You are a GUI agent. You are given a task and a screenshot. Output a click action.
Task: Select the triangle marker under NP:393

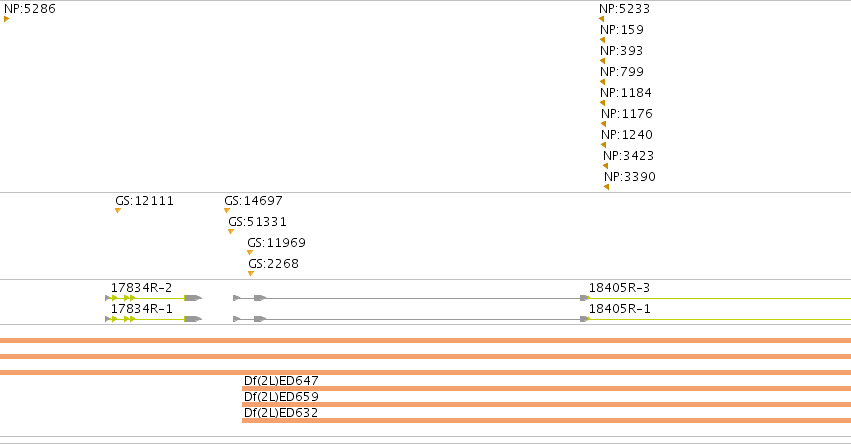pos(602,61)
